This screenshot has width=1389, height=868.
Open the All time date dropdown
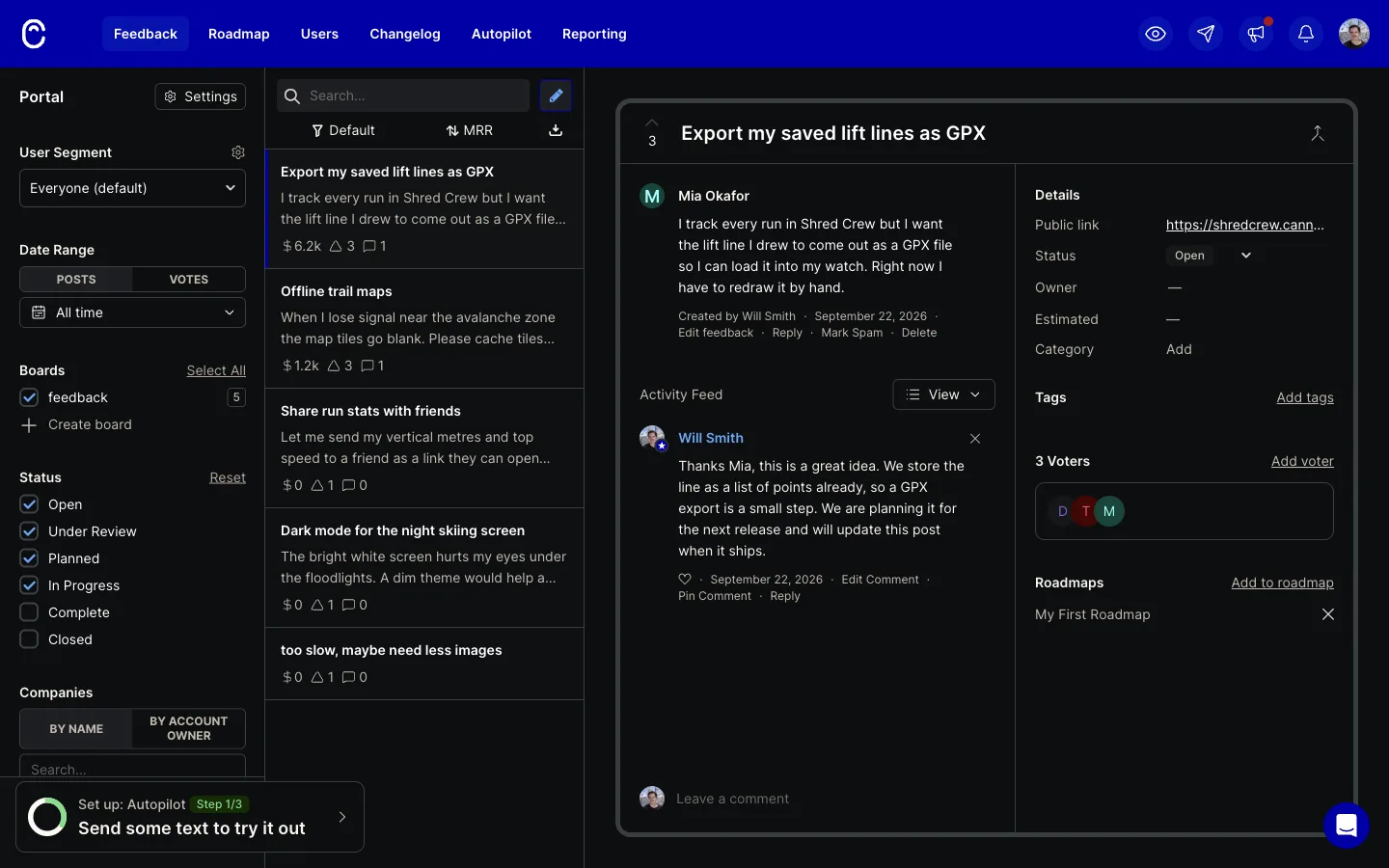pyautogui.click(x=132, y=312)
